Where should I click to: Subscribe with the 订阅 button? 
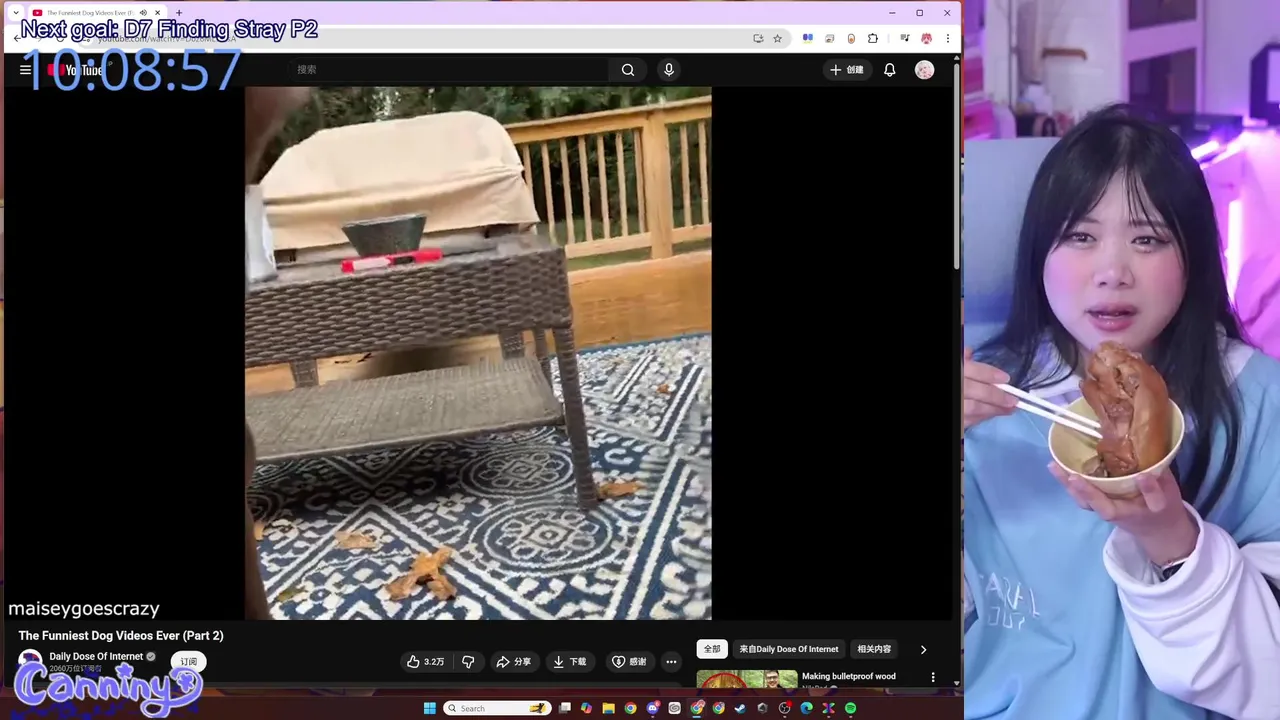tap(188, 662)
